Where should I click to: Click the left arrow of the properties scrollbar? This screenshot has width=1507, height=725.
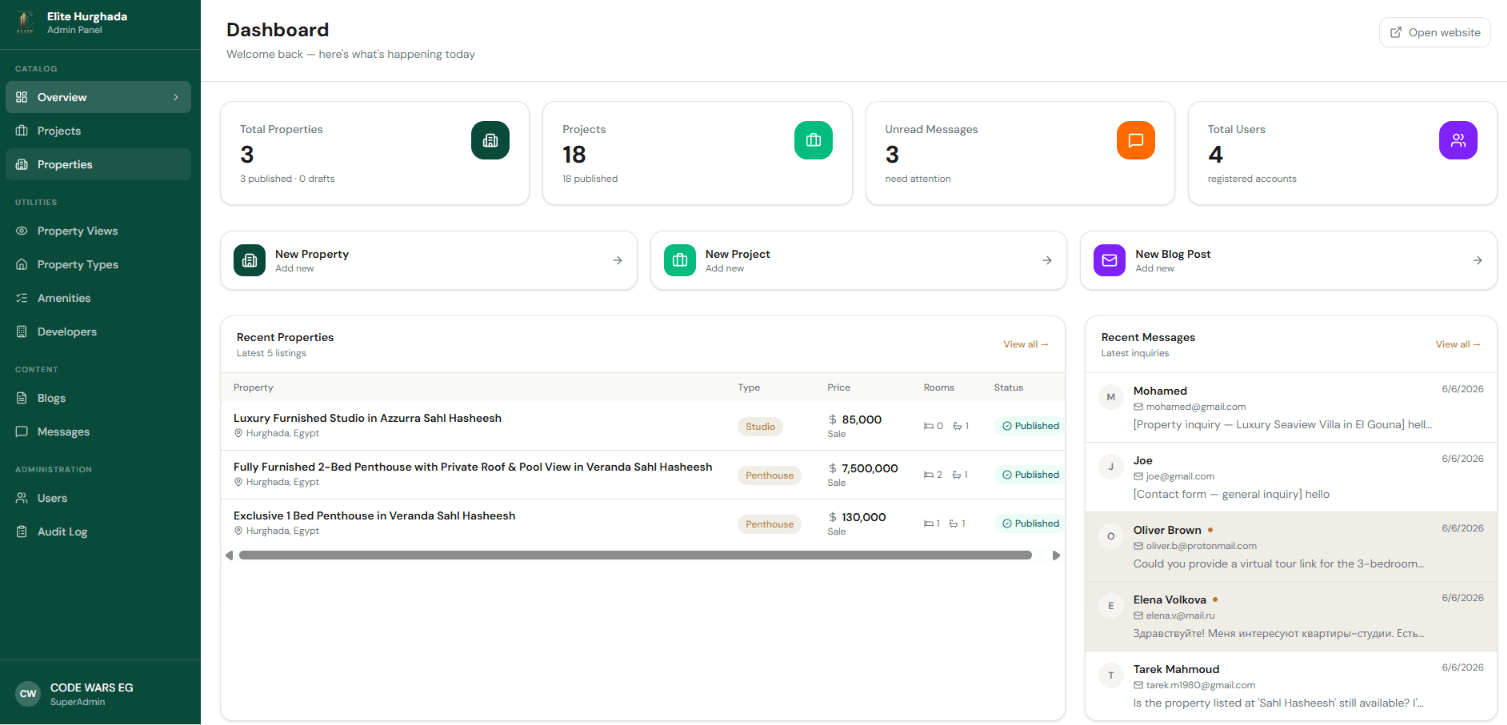click(x=229, y=555)
